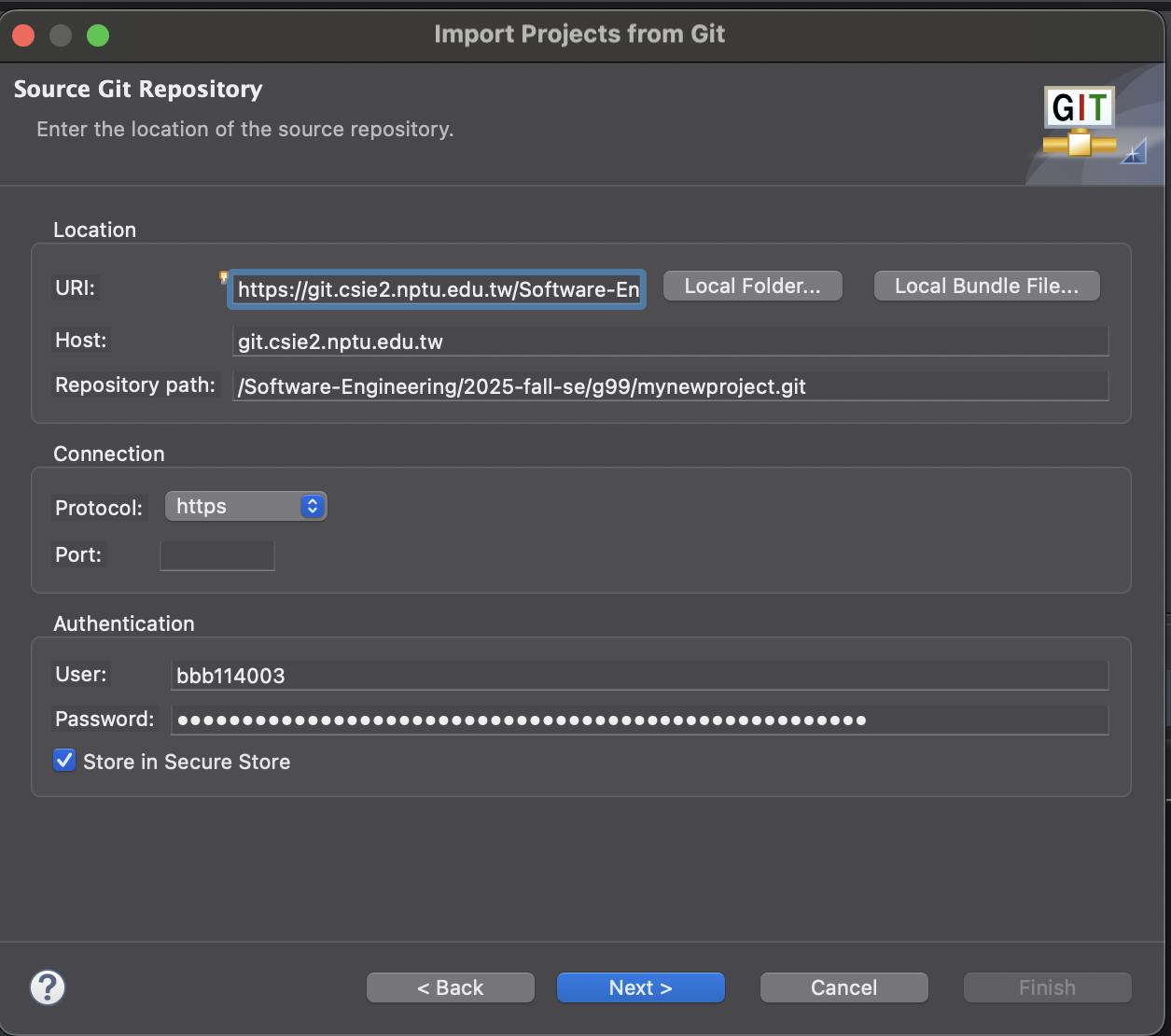1171x1036 pixels.
Task: Click the Local Bundle File... button
Action: (986, 287)
